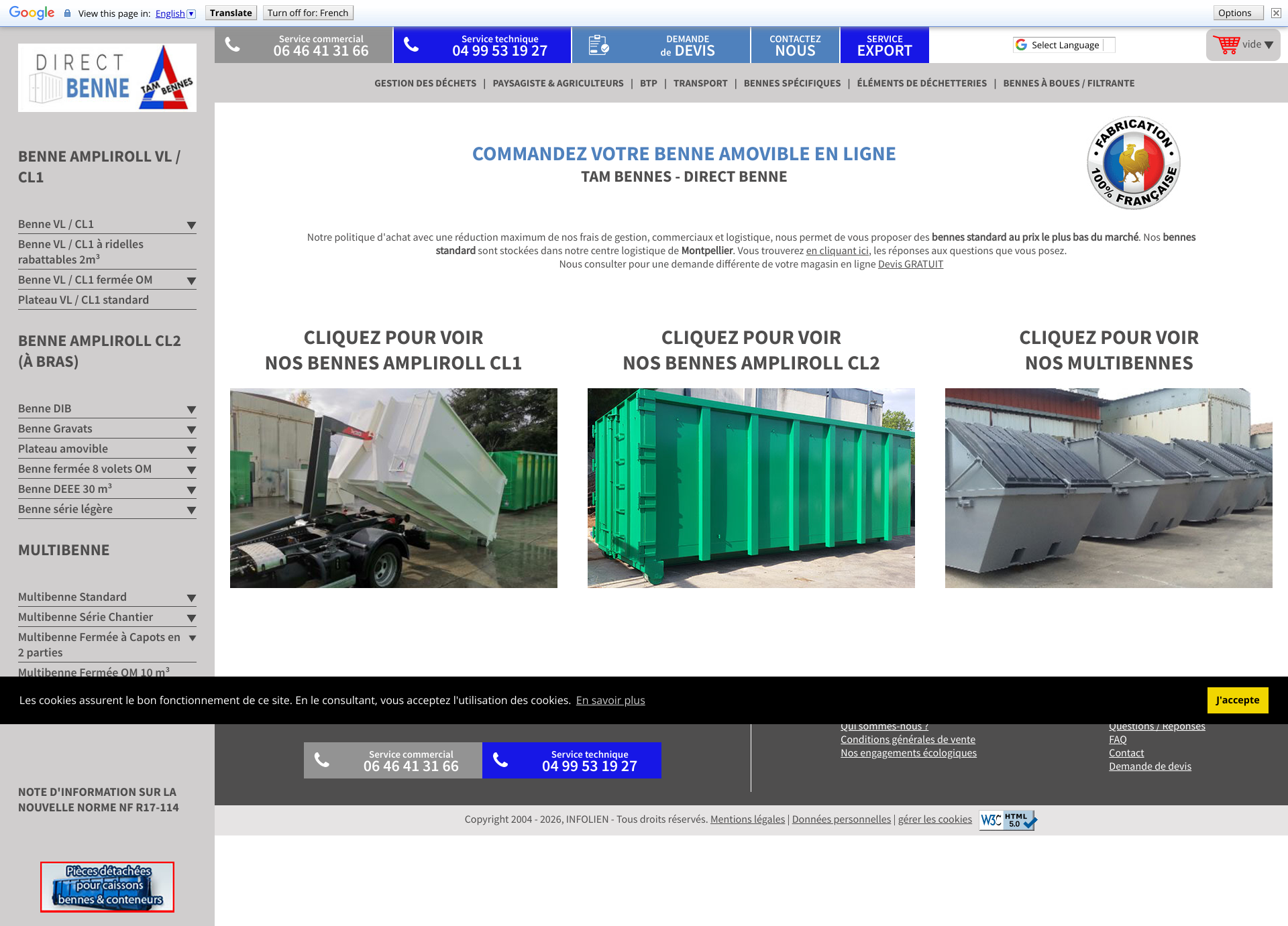
Task: Click the footer Service commercial phone icon
Action: click(322, 760)
